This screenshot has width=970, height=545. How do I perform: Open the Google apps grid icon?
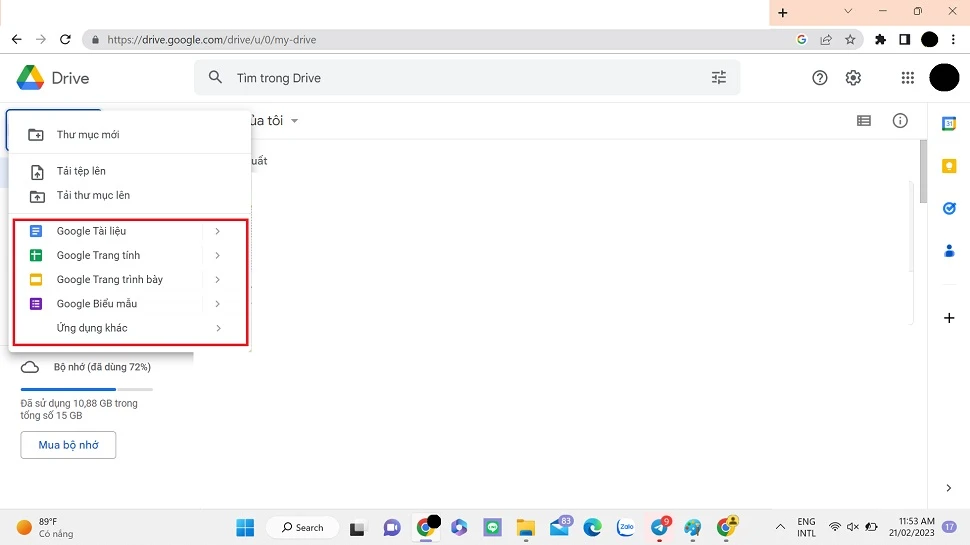908,78
